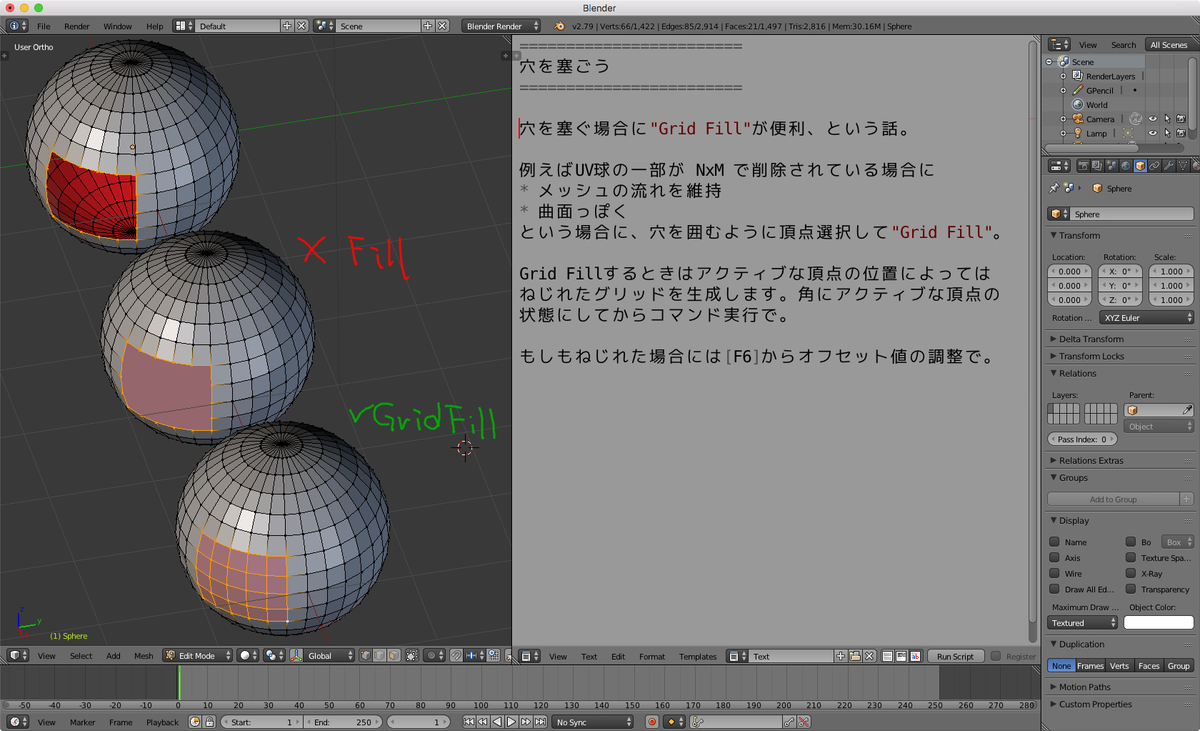This screenshot has width=1200, height=731.
Task: Open the File menu
Action: coord(43,26)
